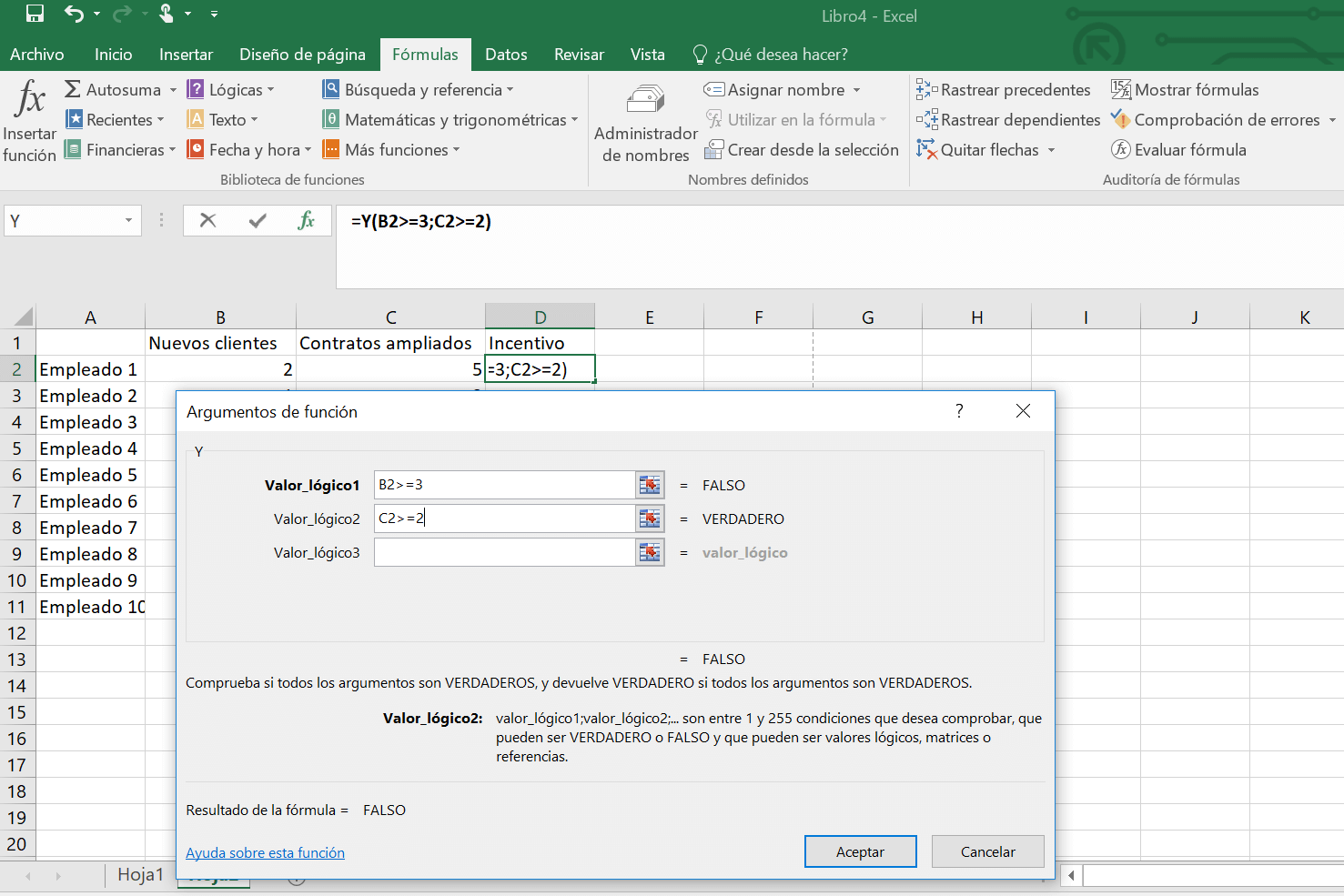Screen dimensions: 1344x896
Task: Open the Recientes functions list
Action: pyautogui.click(x=116, y=119)
